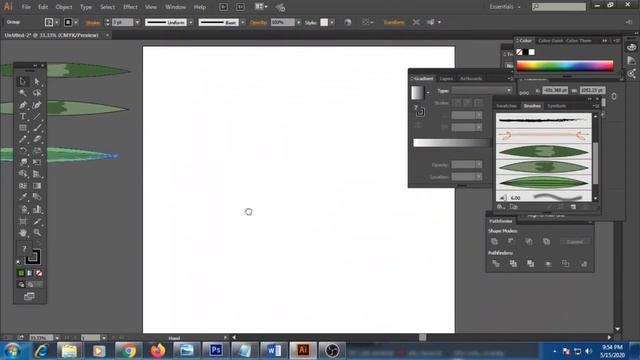Select the Eyedropper tool
This screenshot has width=640, height=360.
tap(22, 197)
